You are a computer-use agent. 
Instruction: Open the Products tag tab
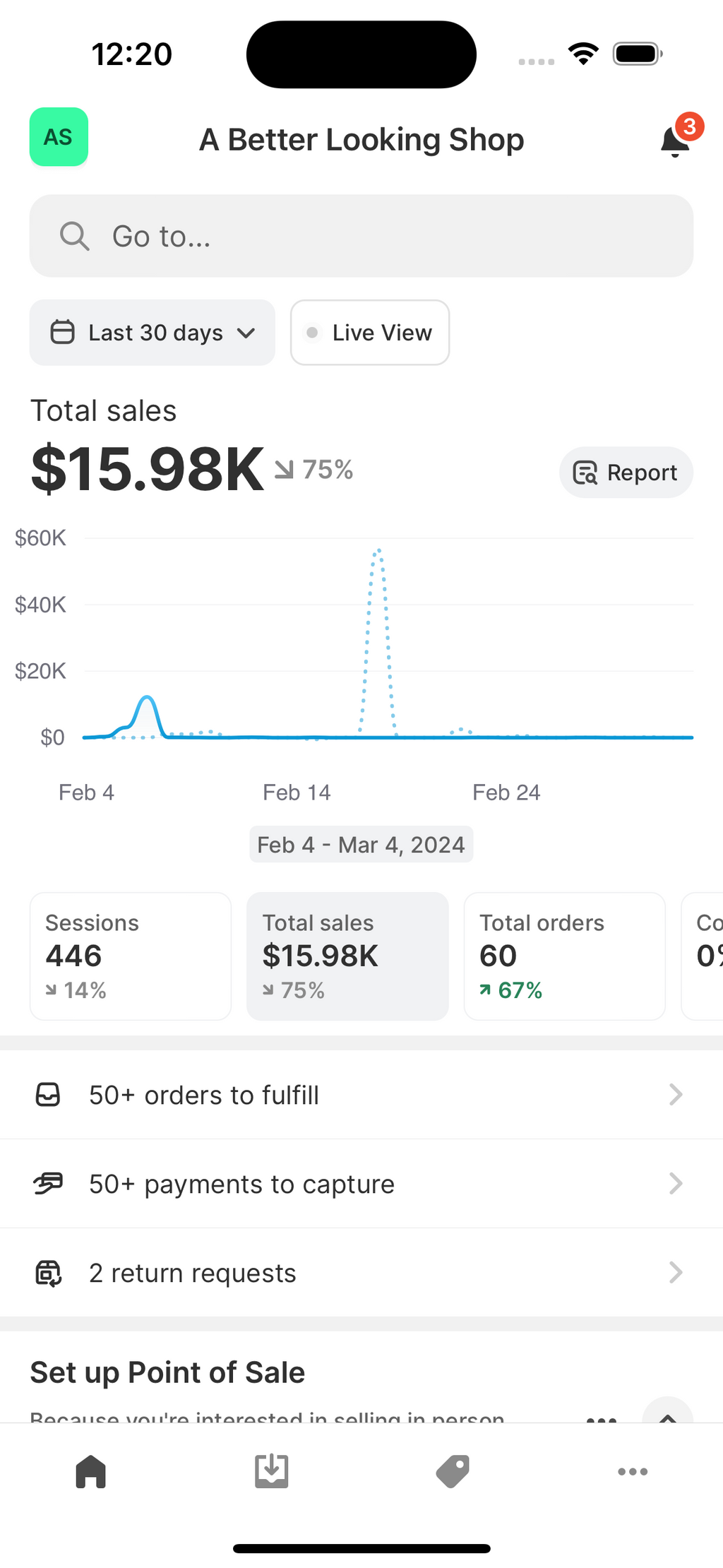452,1472
